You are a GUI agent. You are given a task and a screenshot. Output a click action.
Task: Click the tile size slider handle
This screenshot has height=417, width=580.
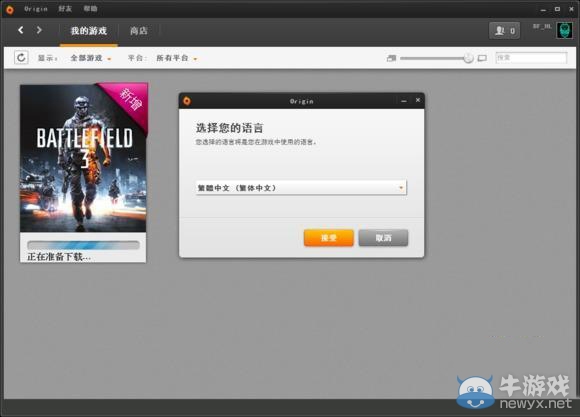pos(468,58)
